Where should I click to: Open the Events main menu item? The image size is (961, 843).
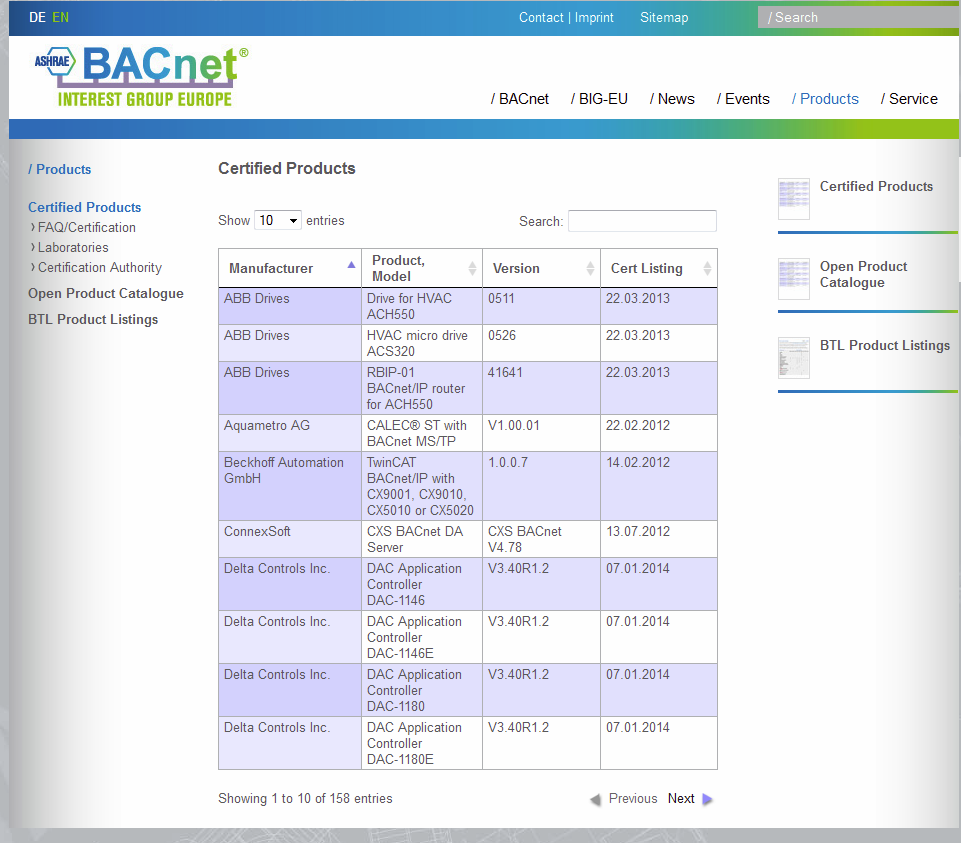743,99
